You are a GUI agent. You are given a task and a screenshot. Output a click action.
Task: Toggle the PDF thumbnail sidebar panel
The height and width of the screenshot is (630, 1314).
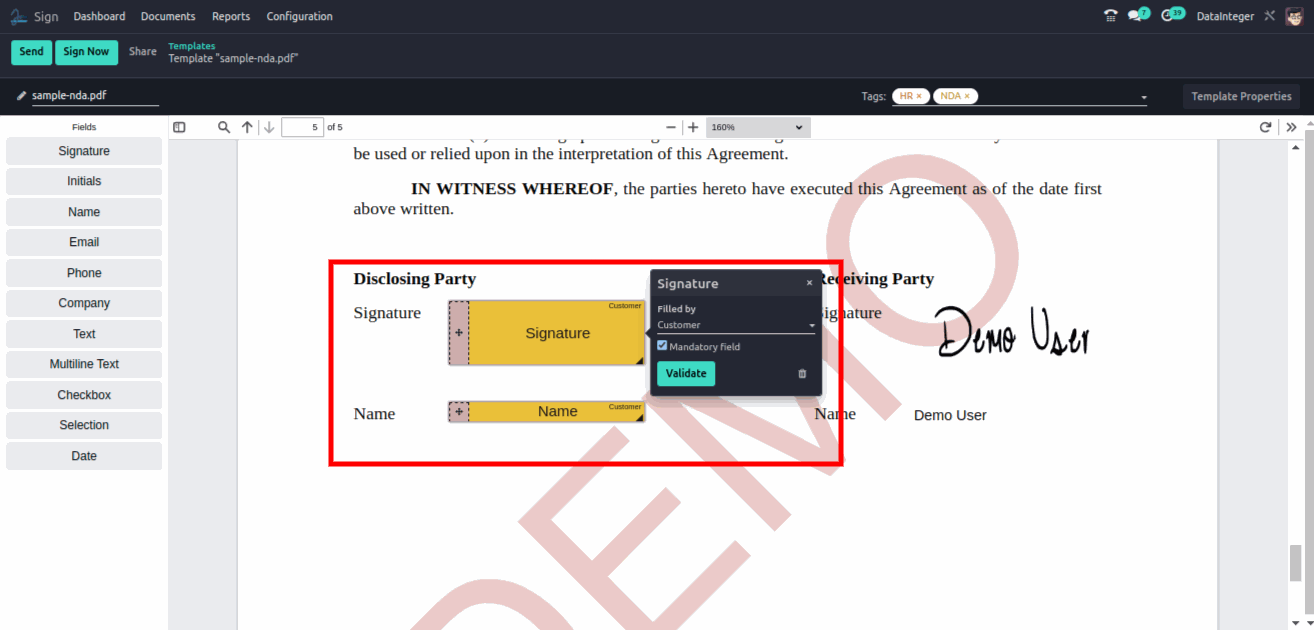tap(179, 127)
